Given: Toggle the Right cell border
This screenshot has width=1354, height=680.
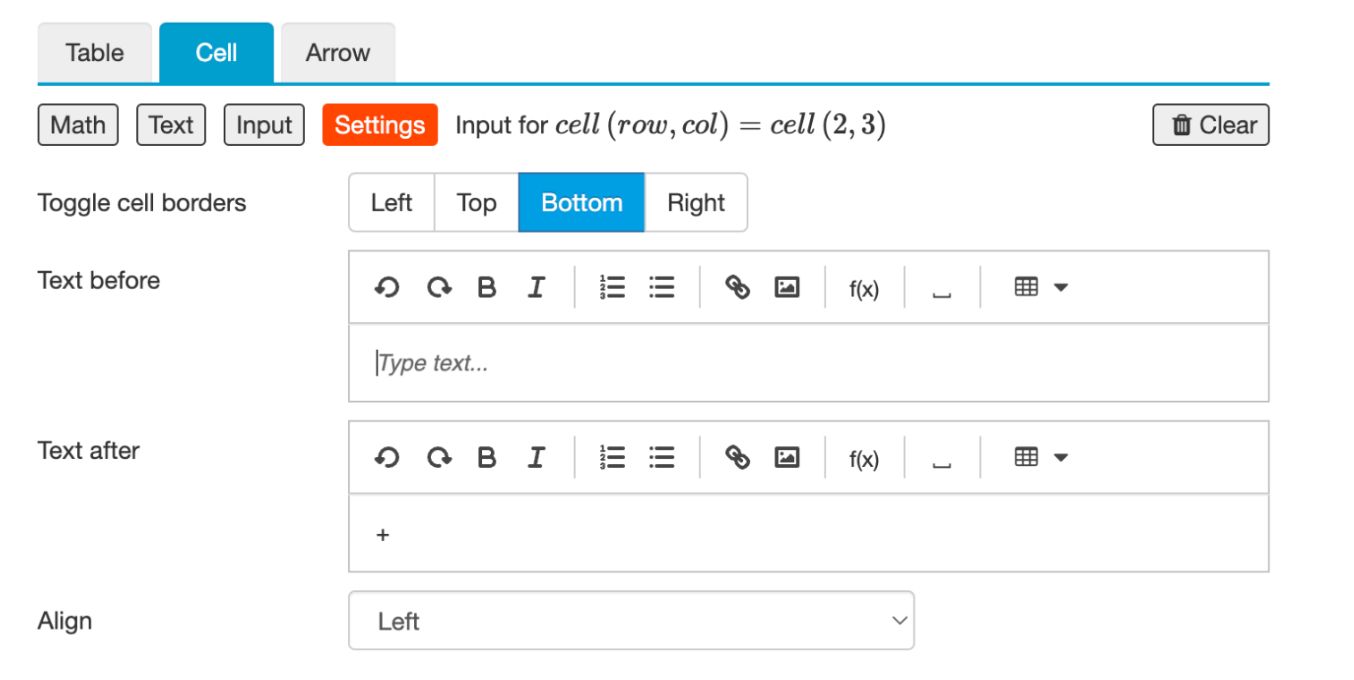Looking at the screenshot, I should coord(699,201).
